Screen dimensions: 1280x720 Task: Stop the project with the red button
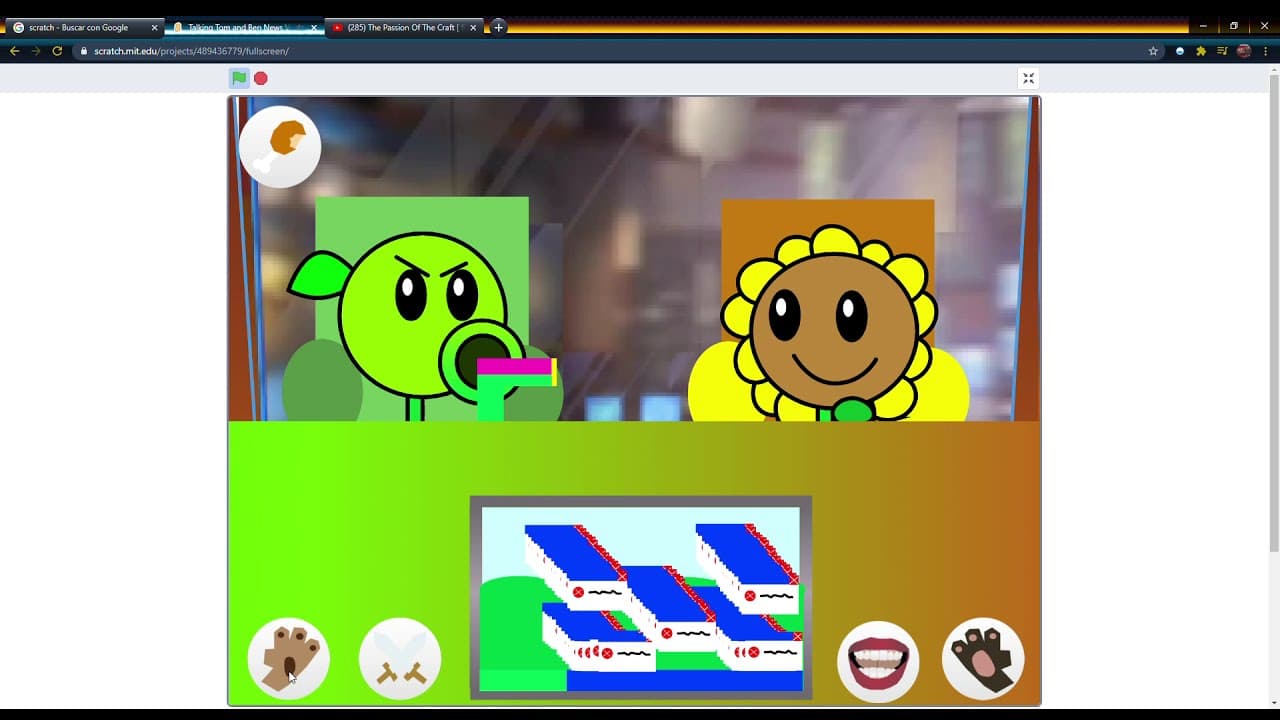(261, 78)
